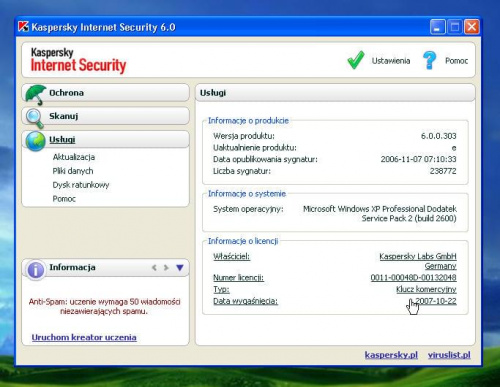Click the green umbrella Ochrona icon

pos(36,94)
